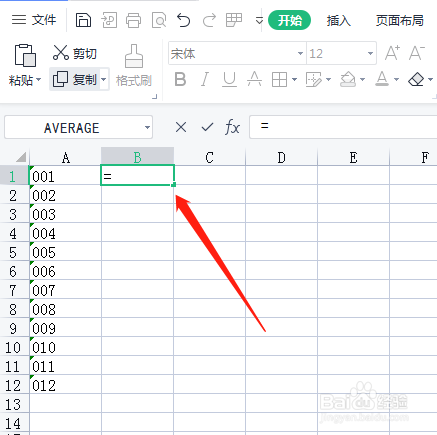This screenshot has height=435, width=437.
Task: Confirm formula entry with checkmark icon
Action: tap(207, 127)
